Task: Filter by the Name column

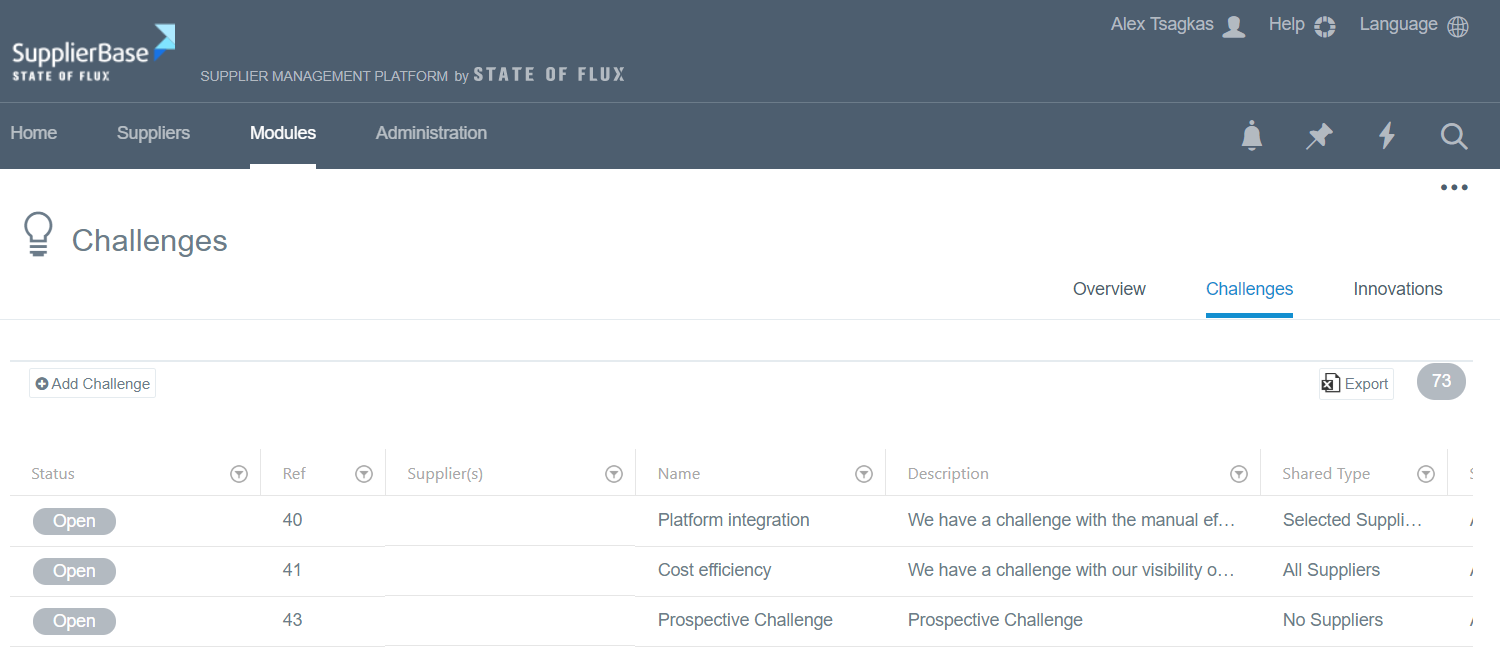Action: 864,474
